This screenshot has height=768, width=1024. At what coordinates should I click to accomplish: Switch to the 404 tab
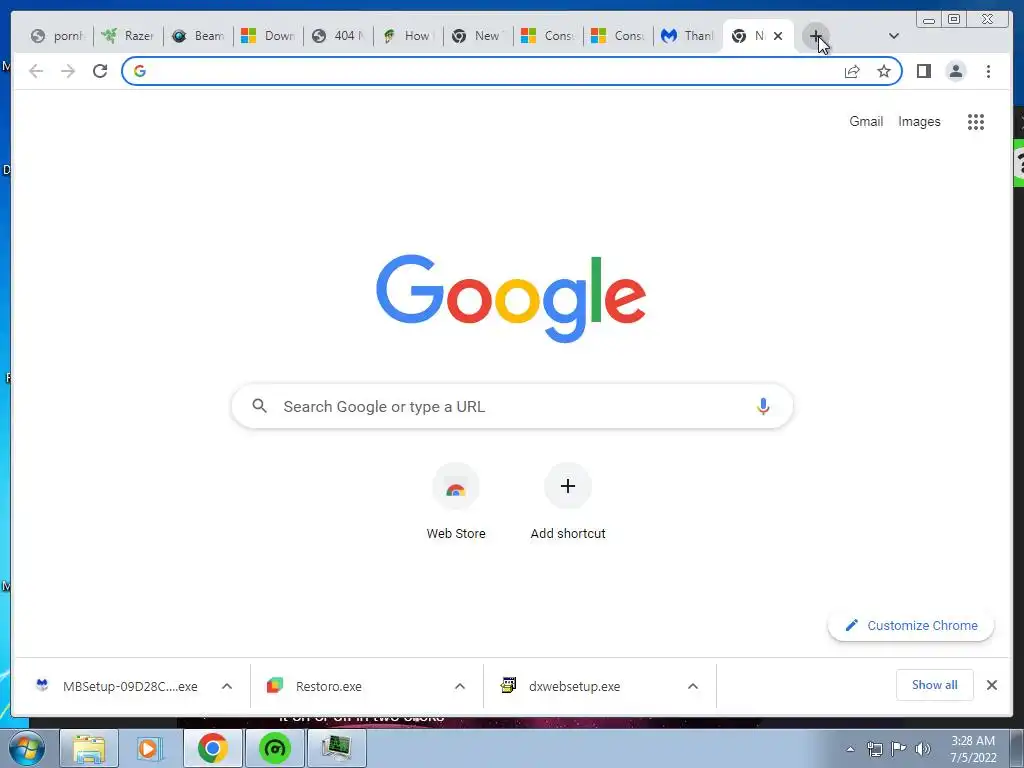[x=338, y=36]
